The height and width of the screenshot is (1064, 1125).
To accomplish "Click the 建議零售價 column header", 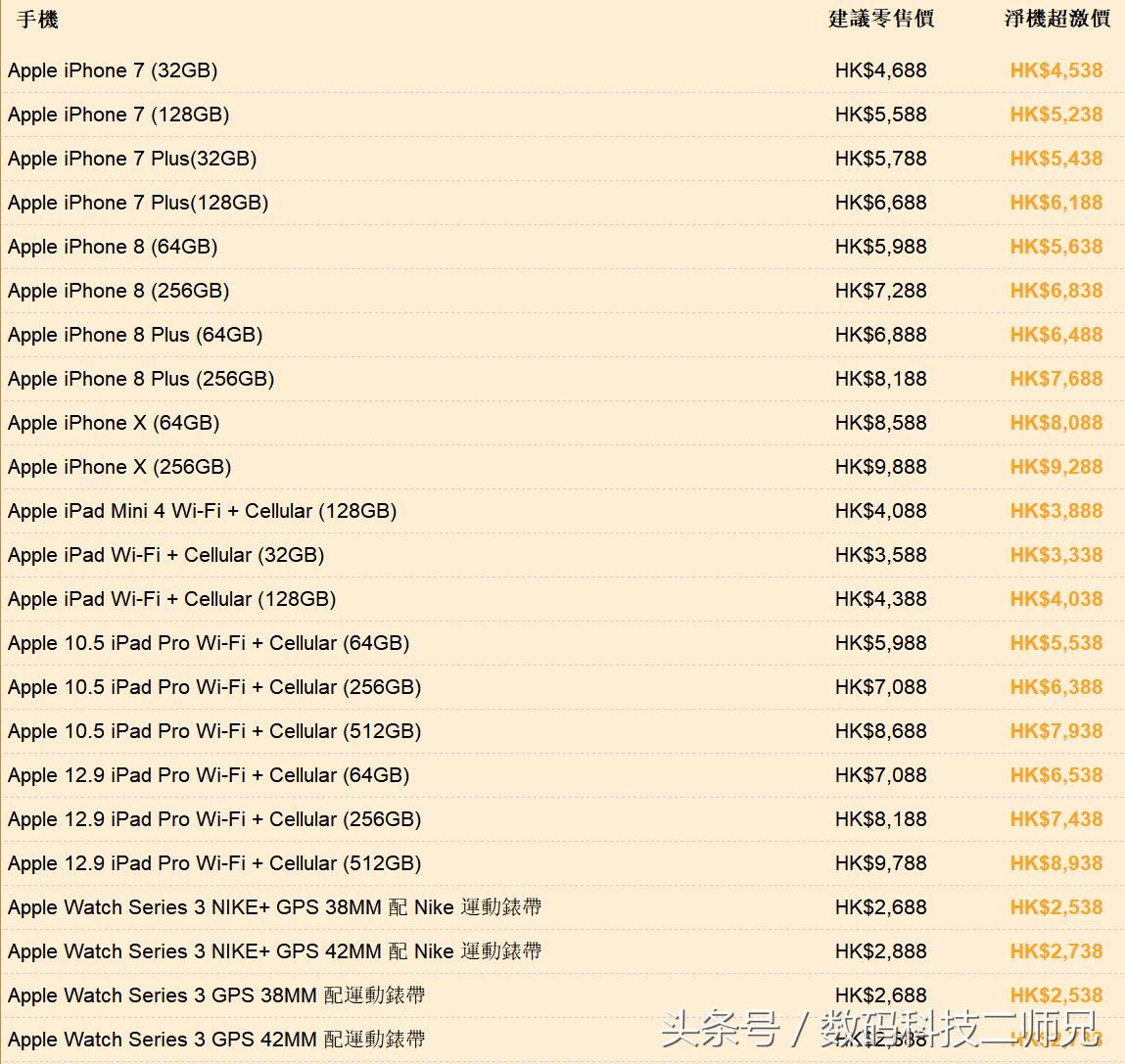I will (x=881, y=19).
